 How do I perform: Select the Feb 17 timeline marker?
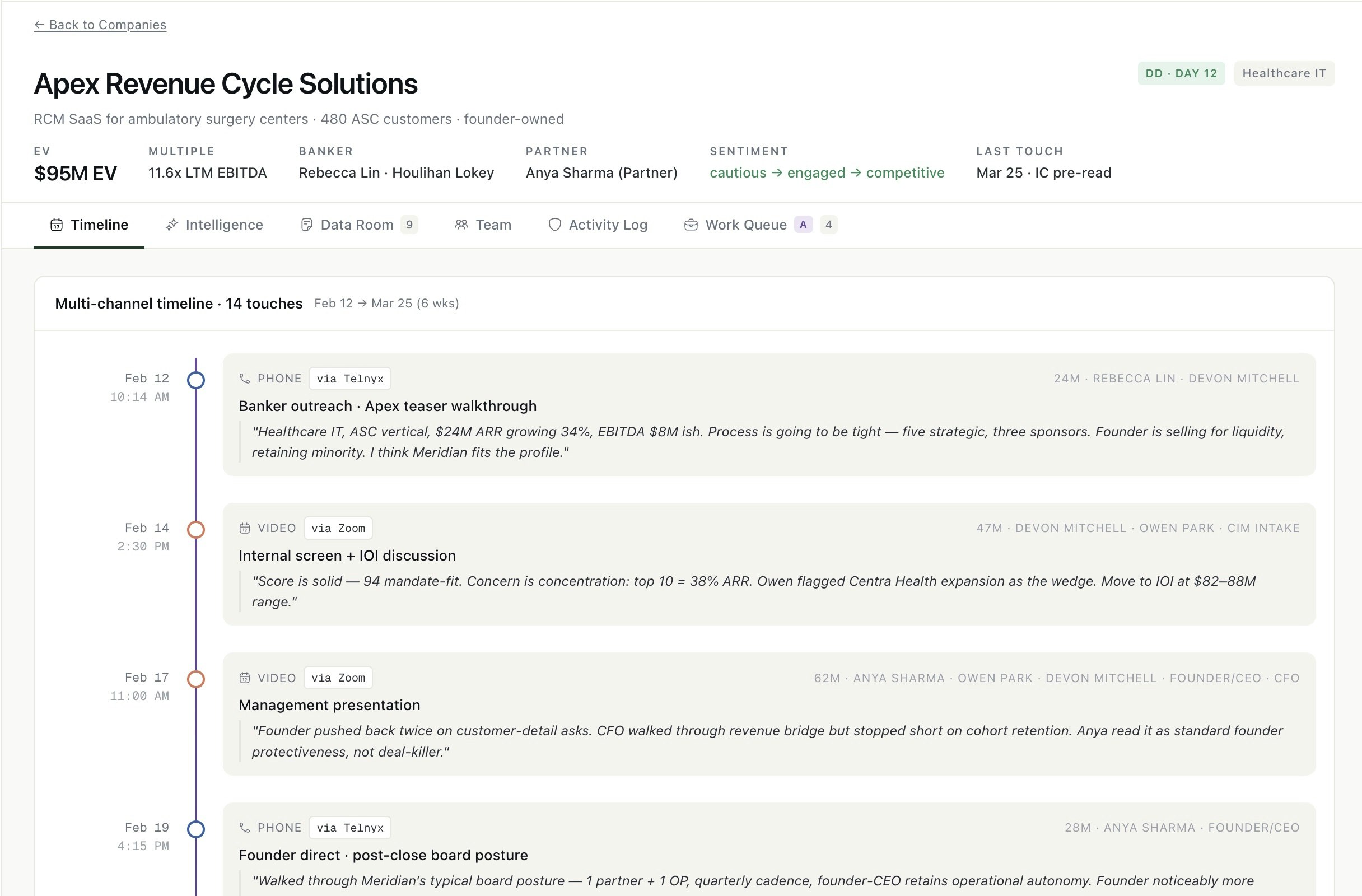pyautogui.click(x=196, y=679)
